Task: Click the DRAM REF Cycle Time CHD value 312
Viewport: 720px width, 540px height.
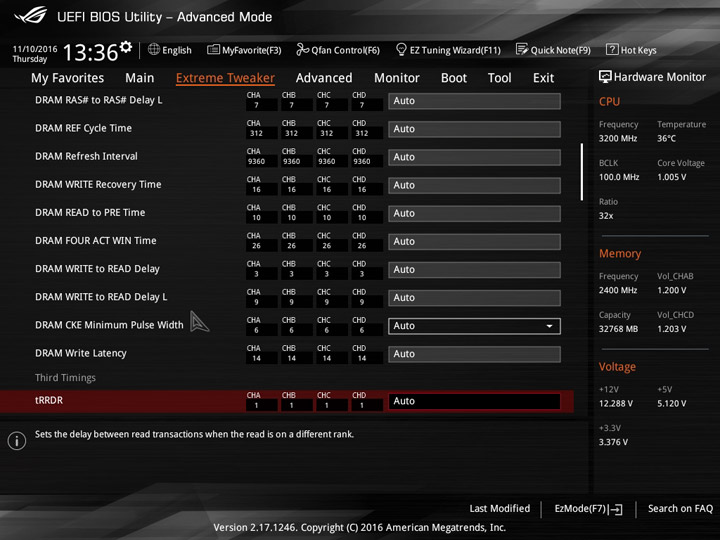Action: [362, 133]
